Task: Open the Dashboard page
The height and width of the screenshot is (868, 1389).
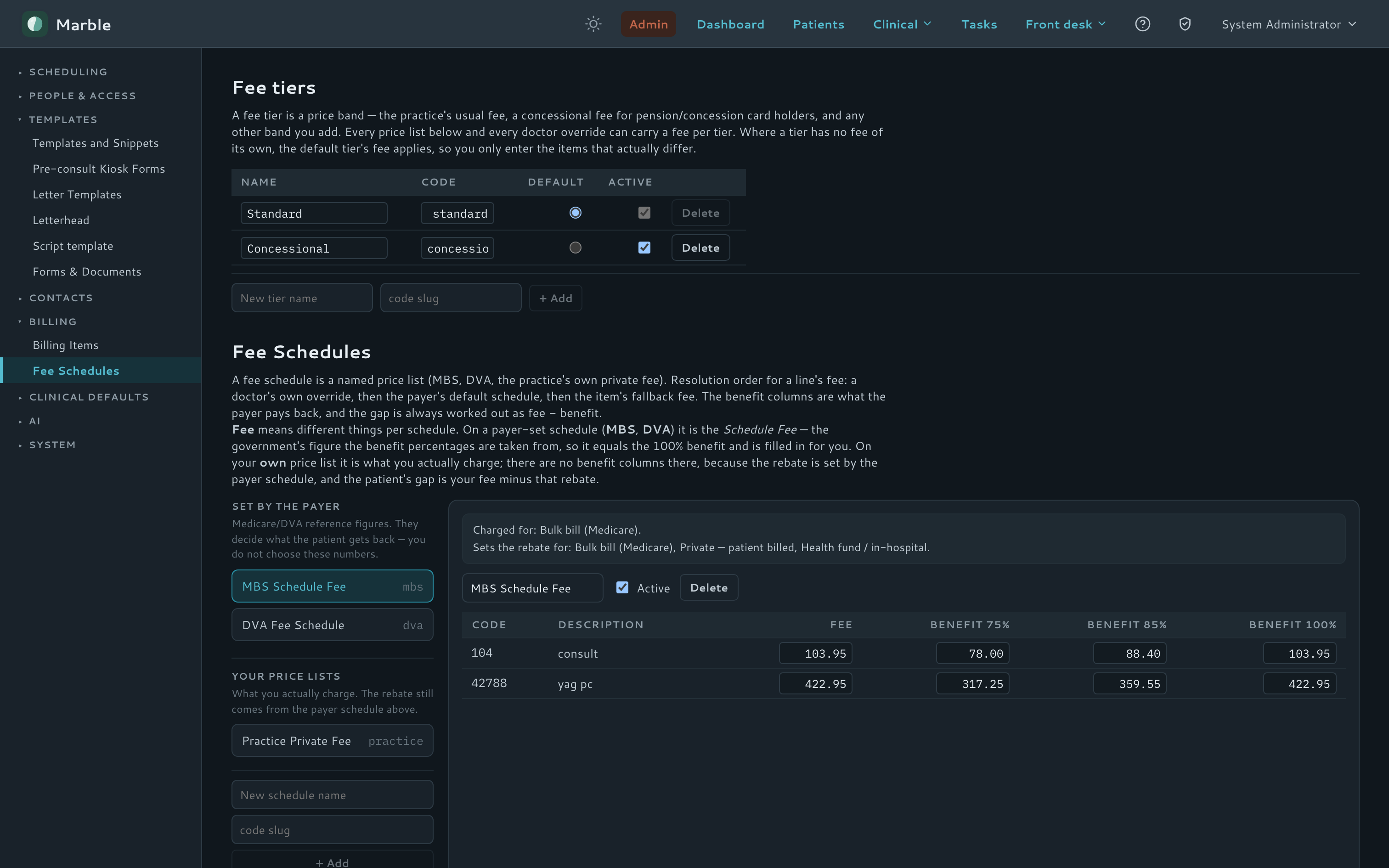Action: (x=730, y=24)
